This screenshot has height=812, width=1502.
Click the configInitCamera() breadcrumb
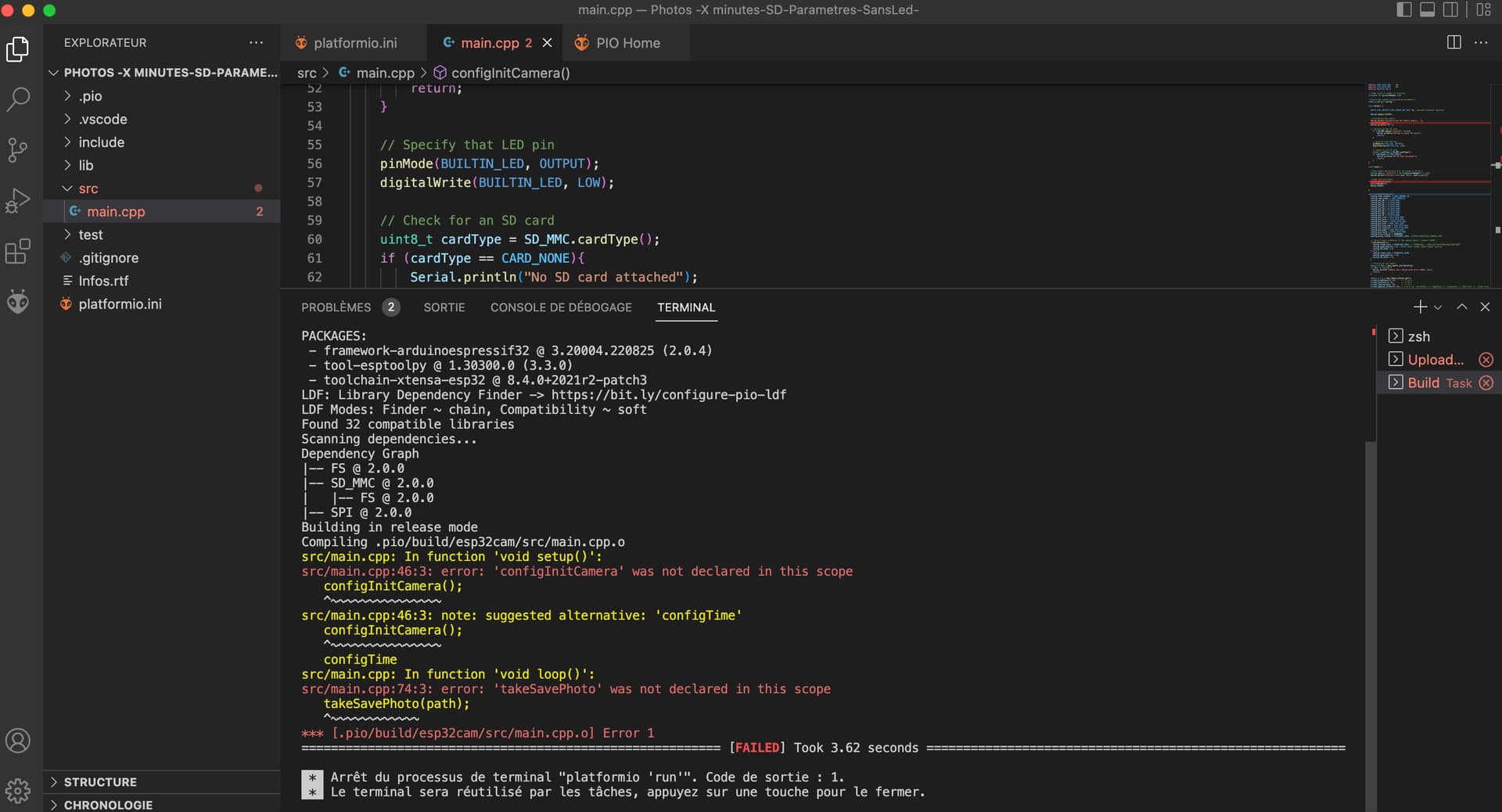tap(510, 73)
